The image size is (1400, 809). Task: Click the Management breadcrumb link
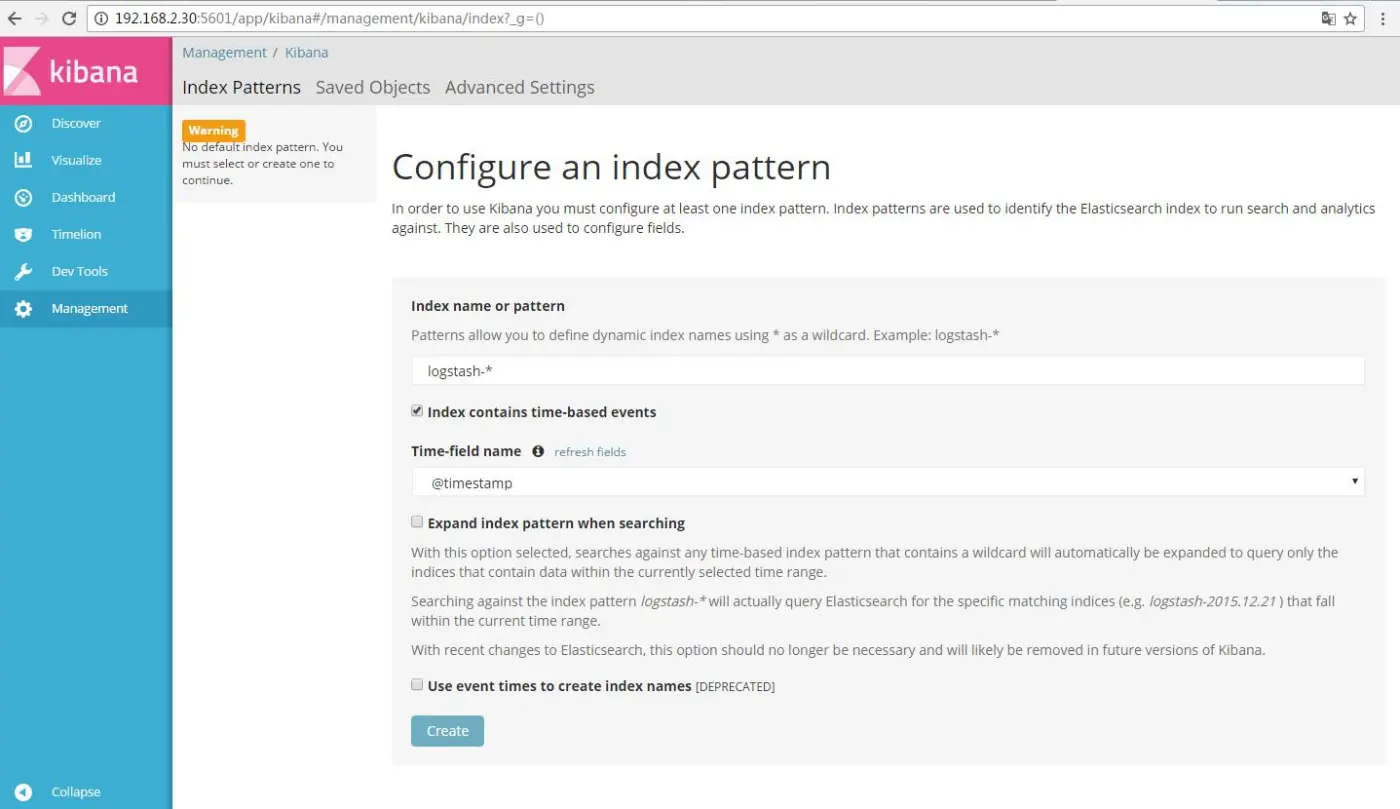point(224,52)
